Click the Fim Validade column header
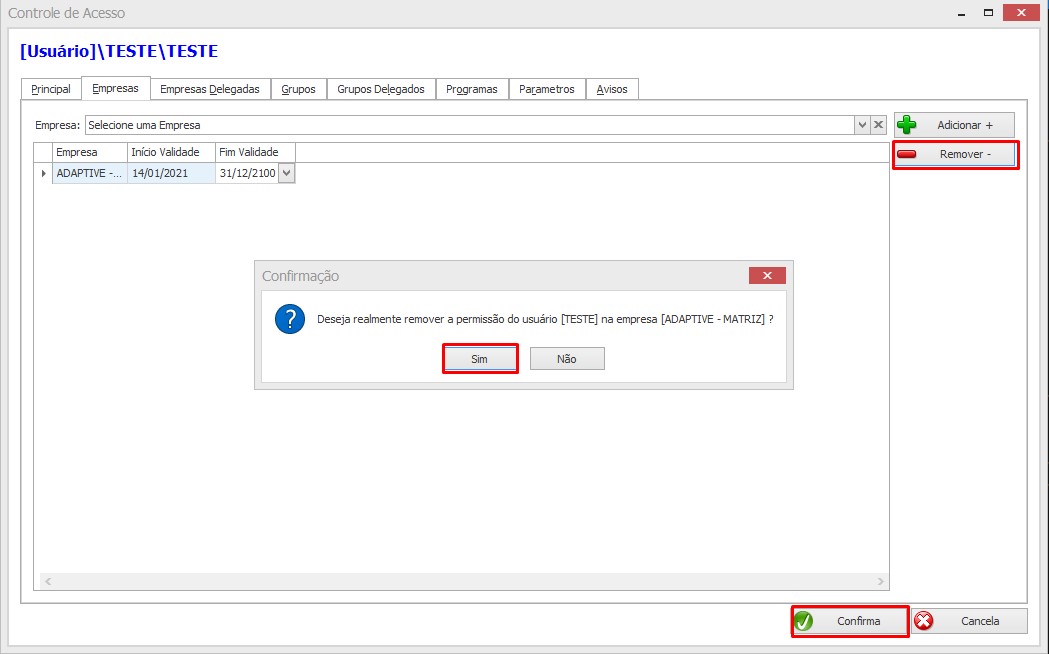Viewport: 1049px width, 654px height. point(255,152)
